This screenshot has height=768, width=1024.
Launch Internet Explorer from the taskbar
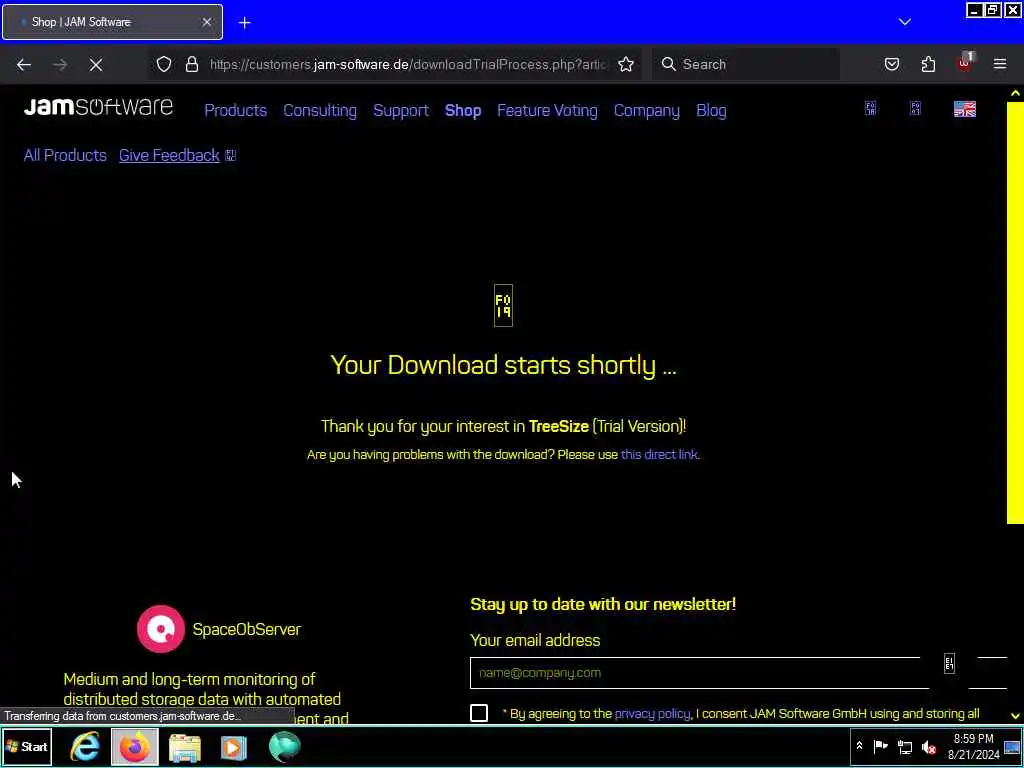click(85, 746)
